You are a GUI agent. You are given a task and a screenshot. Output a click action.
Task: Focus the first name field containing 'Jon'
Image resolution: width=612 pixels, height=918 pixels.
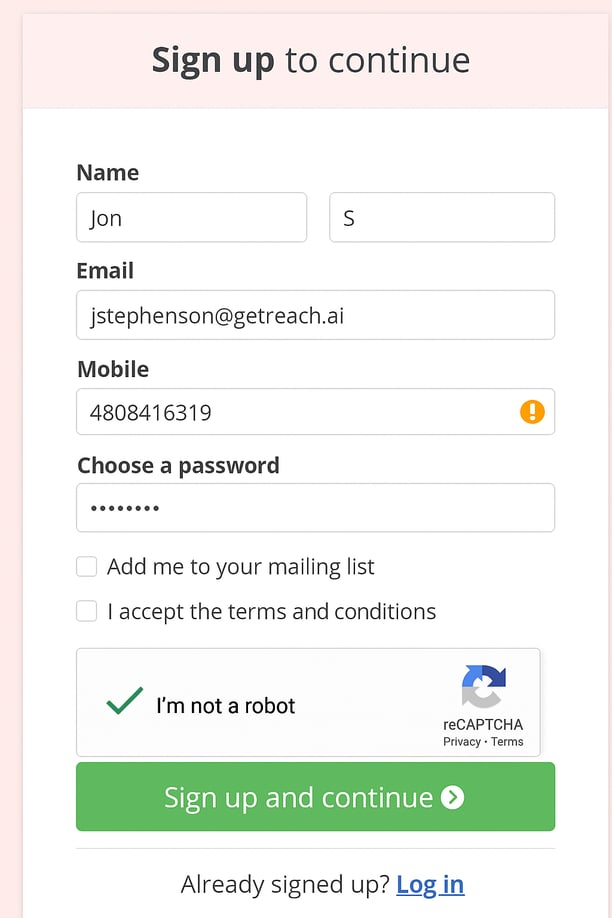click(x=191, y=217)
